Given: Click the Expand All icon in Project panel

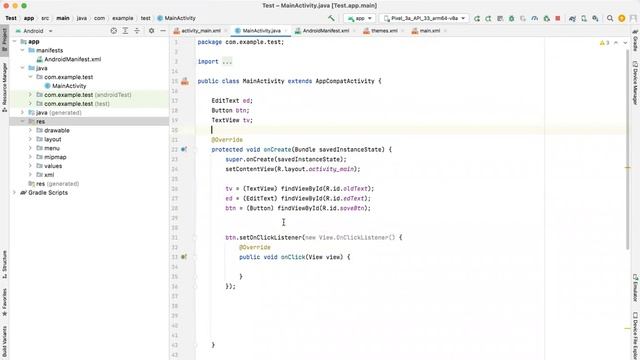Looking at the screenshot, I should (x=125, y=31).
